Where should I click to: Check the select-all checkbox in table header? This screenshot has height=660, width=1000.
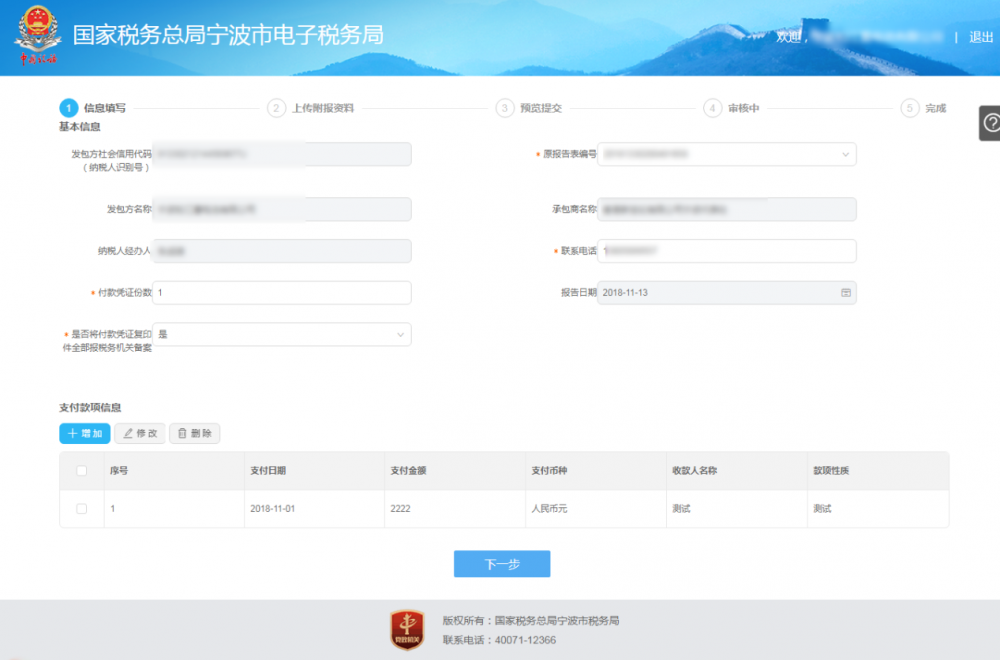(x=83, y=470)
